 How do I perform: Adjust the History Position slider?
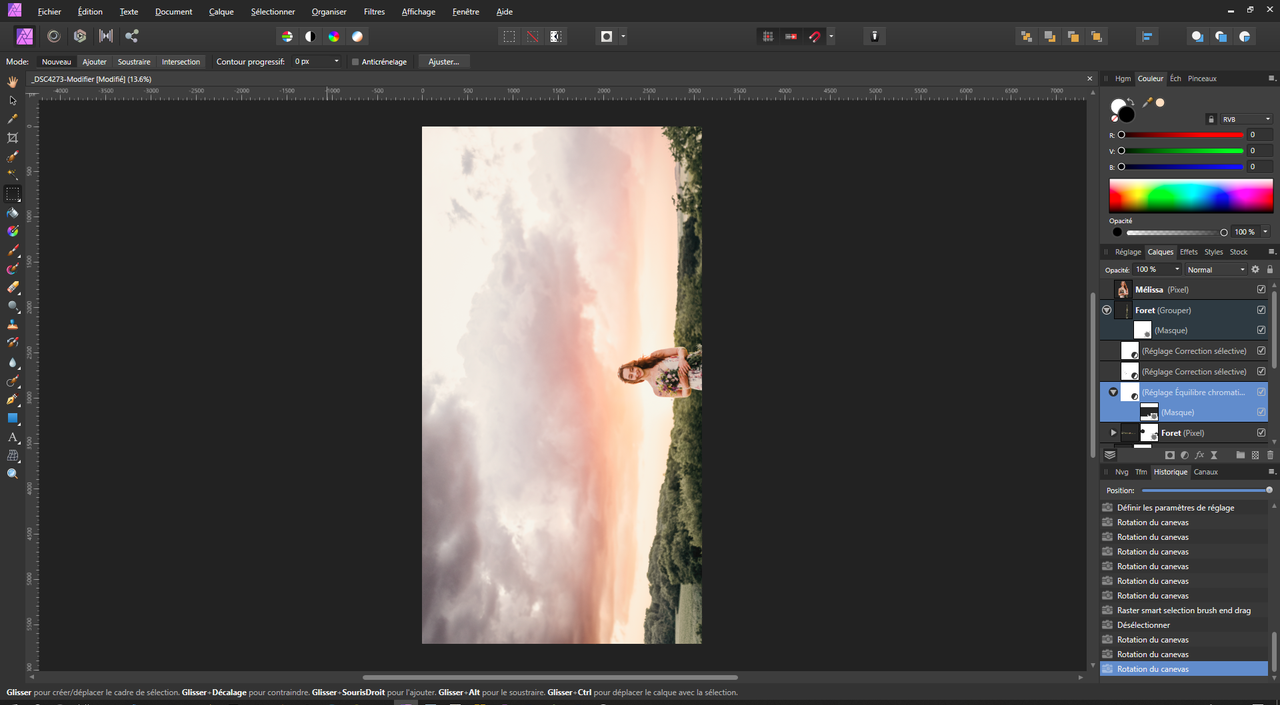coord(1207,490)
